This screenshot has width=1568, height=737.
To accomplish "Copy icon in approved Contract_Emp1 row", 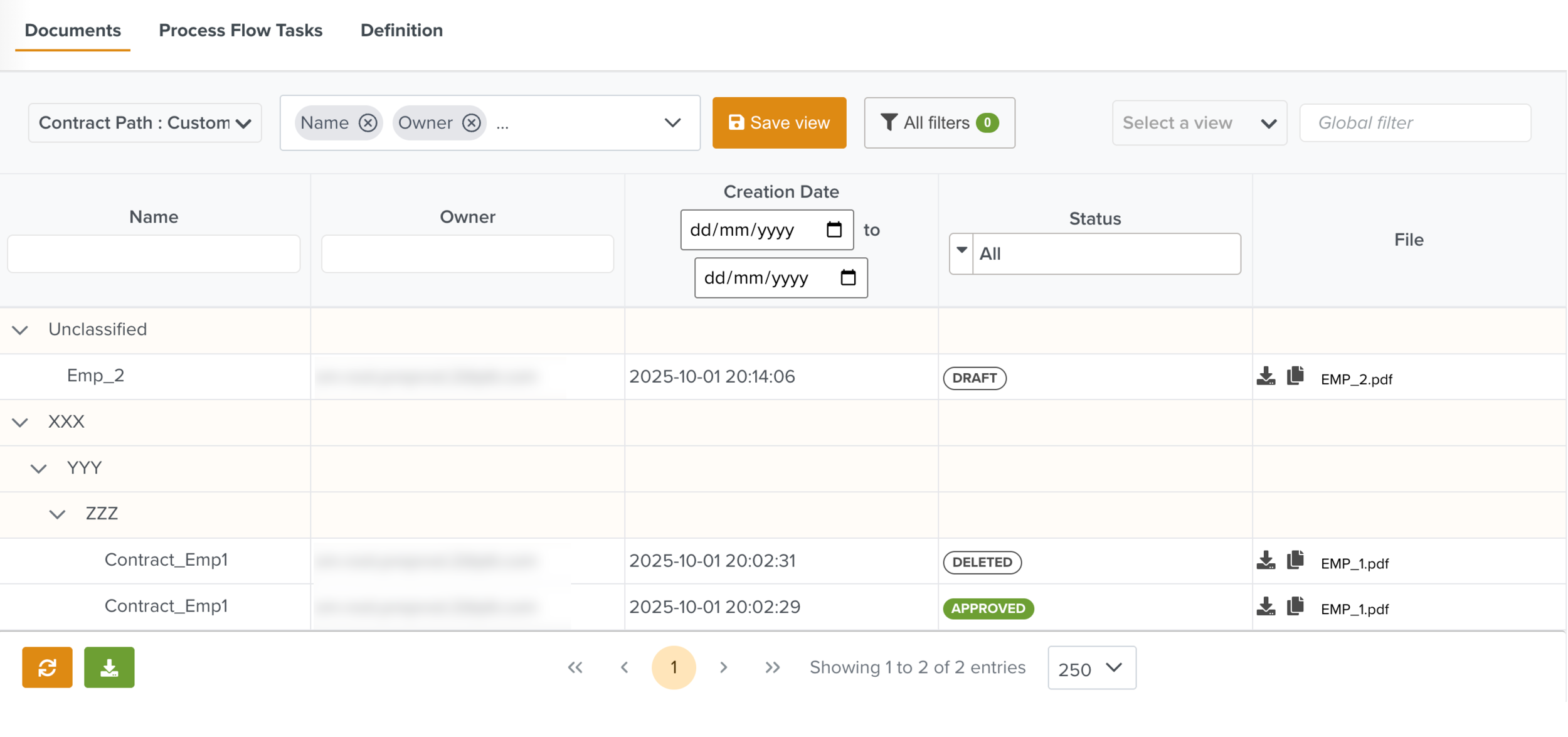I will click(1295, 607).
